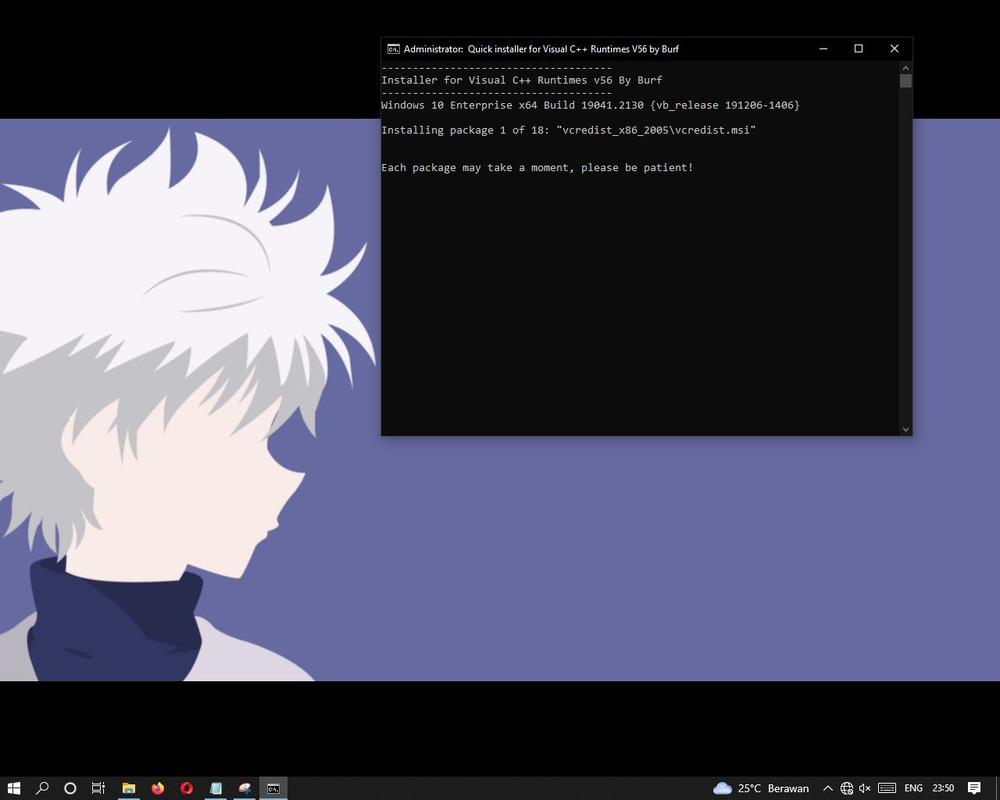Click the console window title bar text
1000x800 pixels.
(541, 49)
